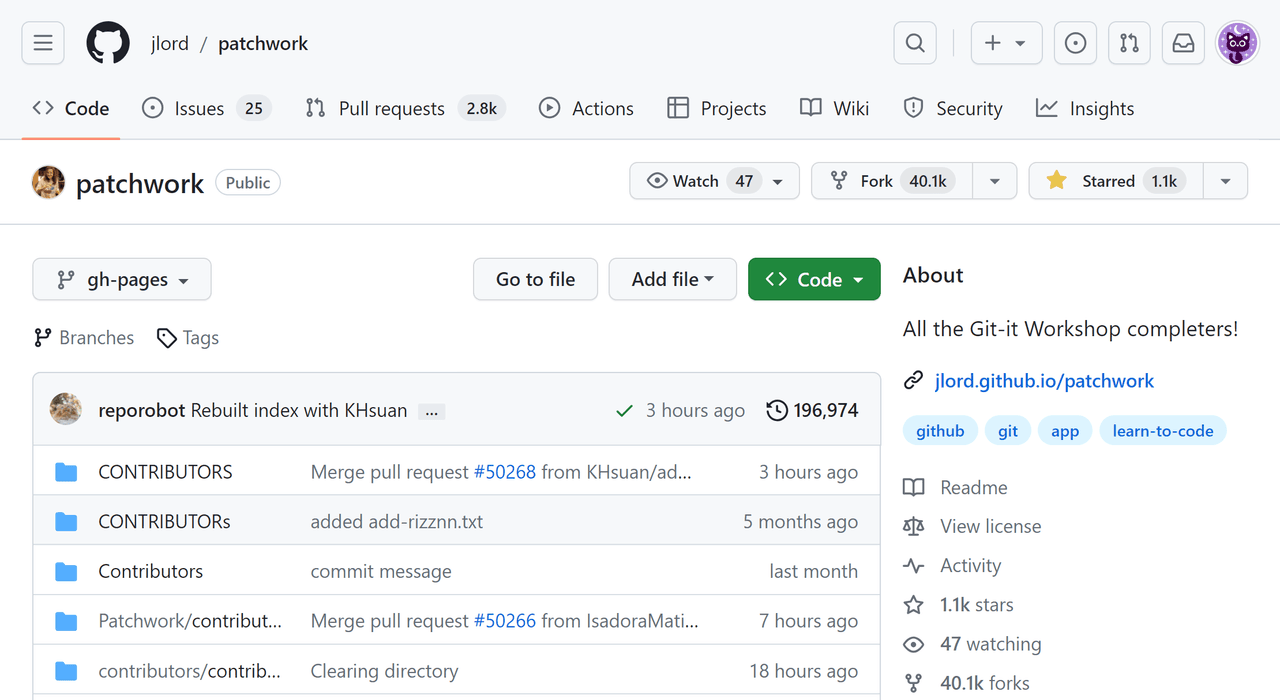Click the GitHub logo home icon

click(108, 43)
